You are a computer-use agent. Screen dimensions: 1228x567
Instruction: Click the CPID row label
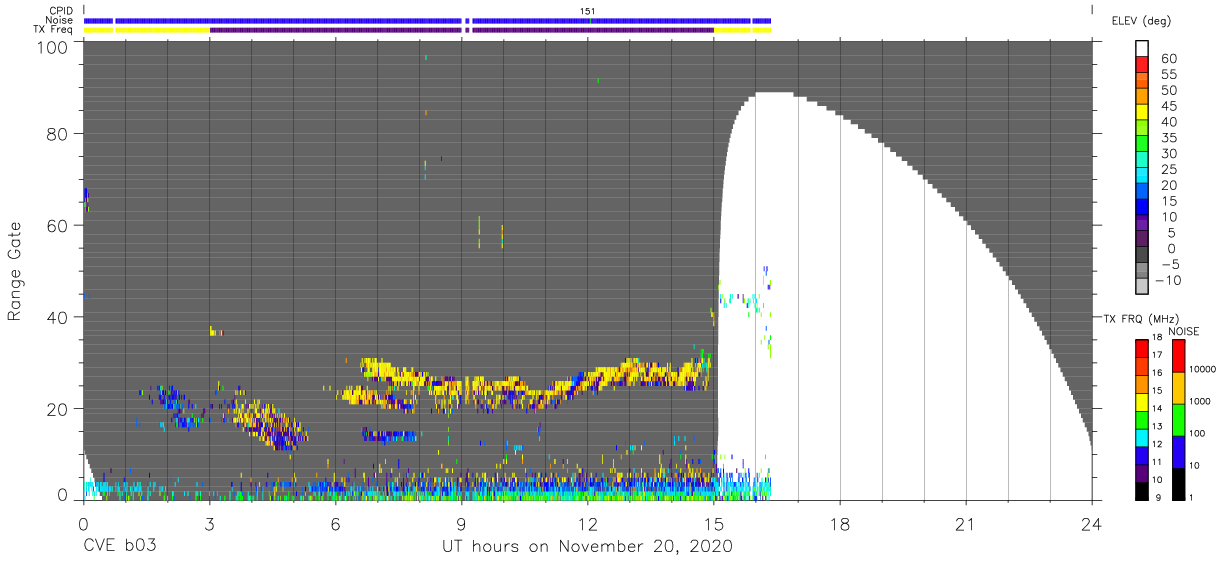click(61, 11)
